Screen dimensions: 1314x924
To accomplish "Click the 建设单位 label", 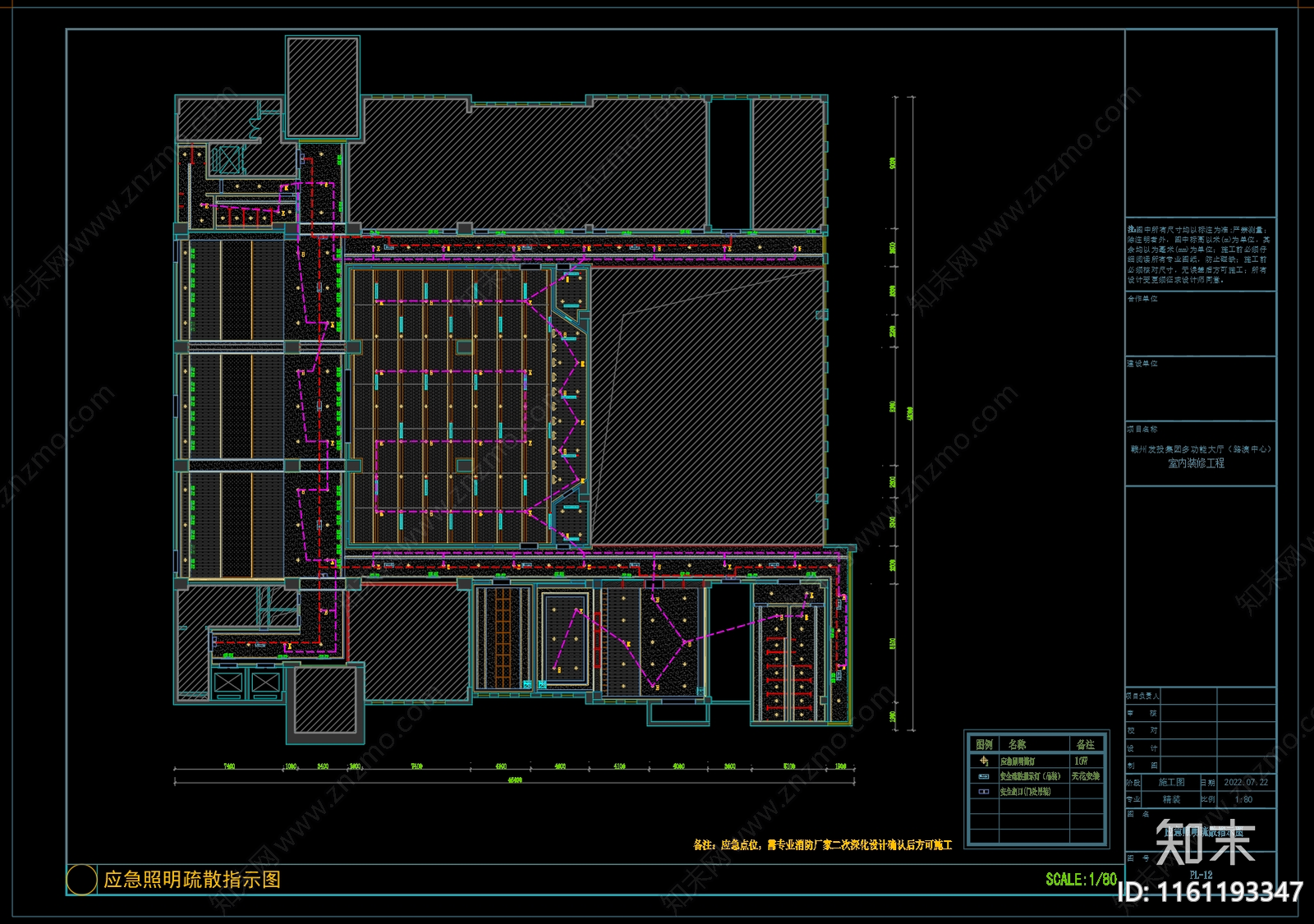I will click(x=1142, y=364).
